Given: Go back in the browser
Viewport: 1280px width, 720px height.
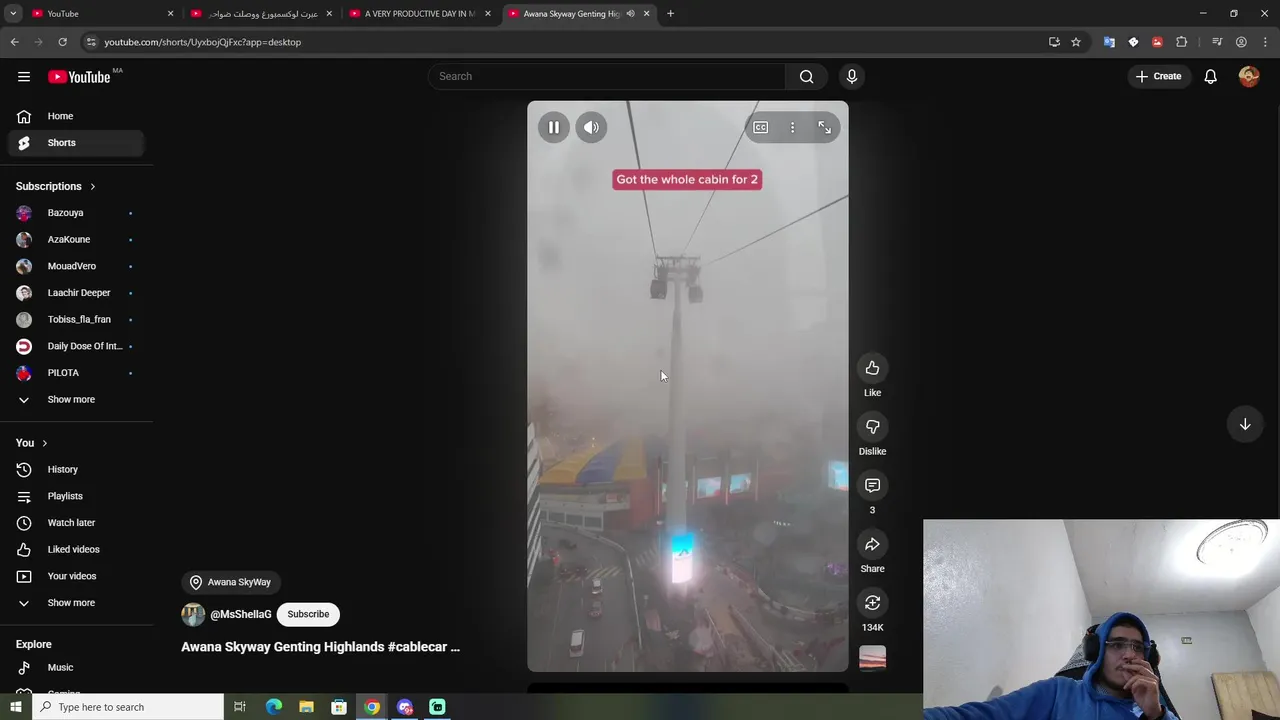Looking at the screenshot, I should 14,42.
